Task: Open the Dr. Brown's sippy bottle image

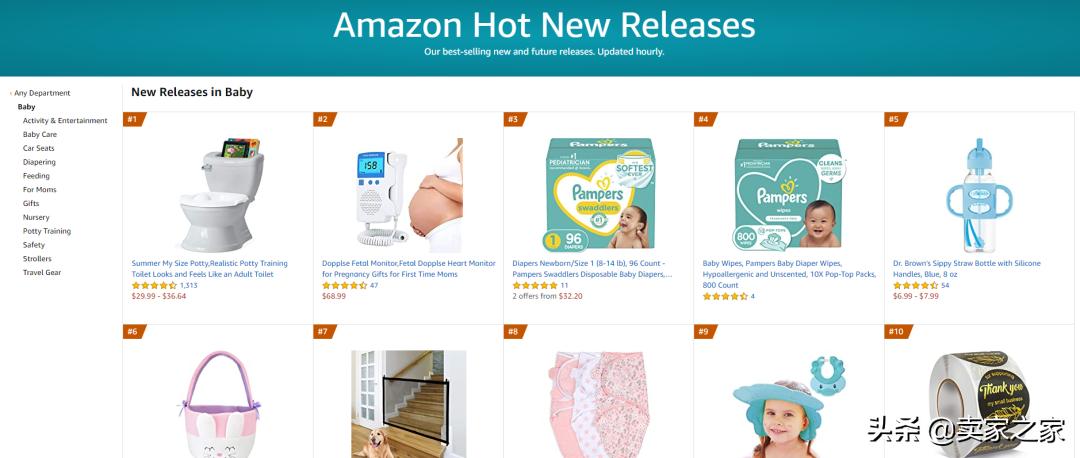Action: pyautogui.click(x=979, y=195)
